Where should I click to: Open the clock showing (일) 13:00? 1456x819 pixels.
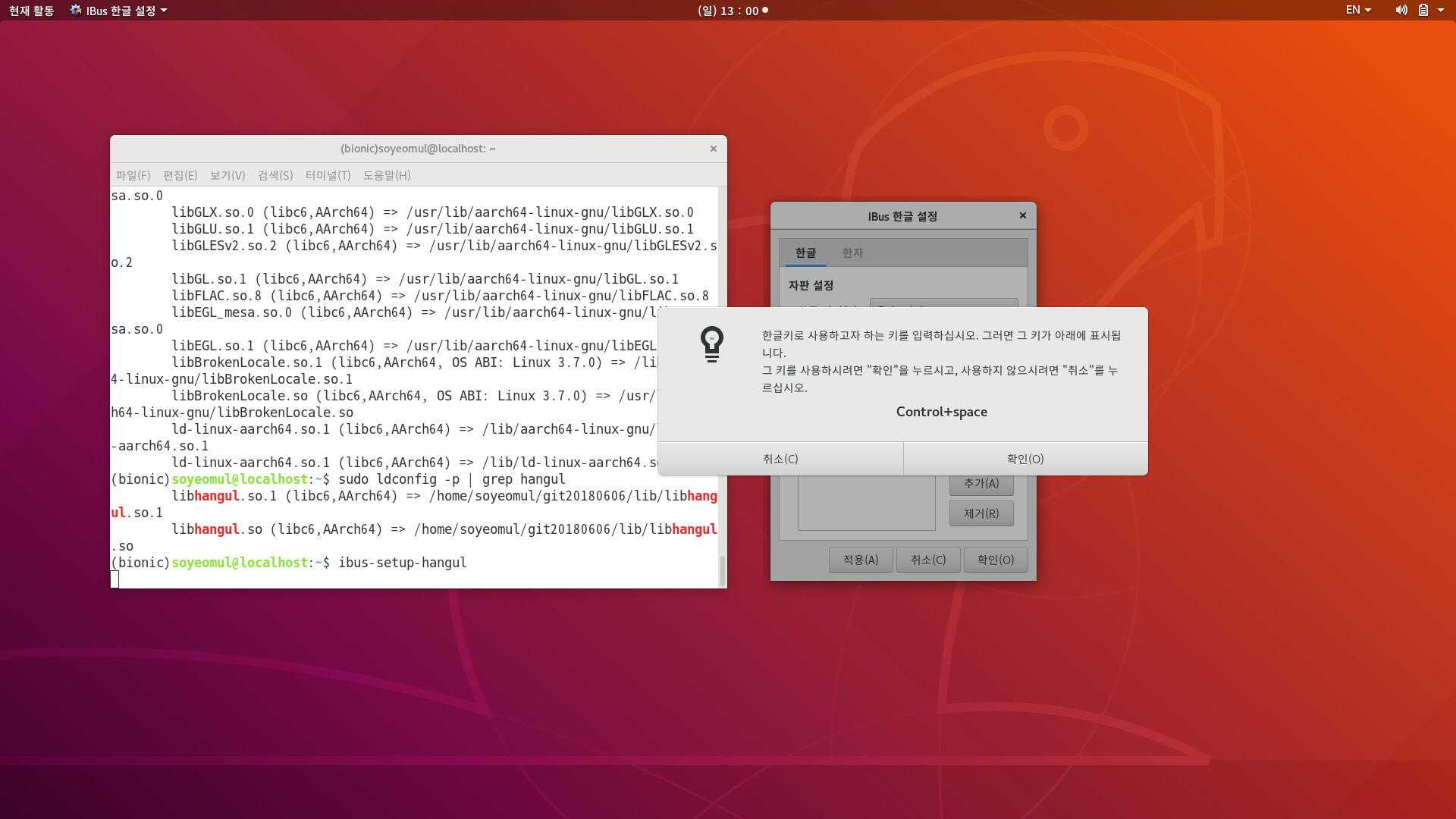(x=733, y=11)
